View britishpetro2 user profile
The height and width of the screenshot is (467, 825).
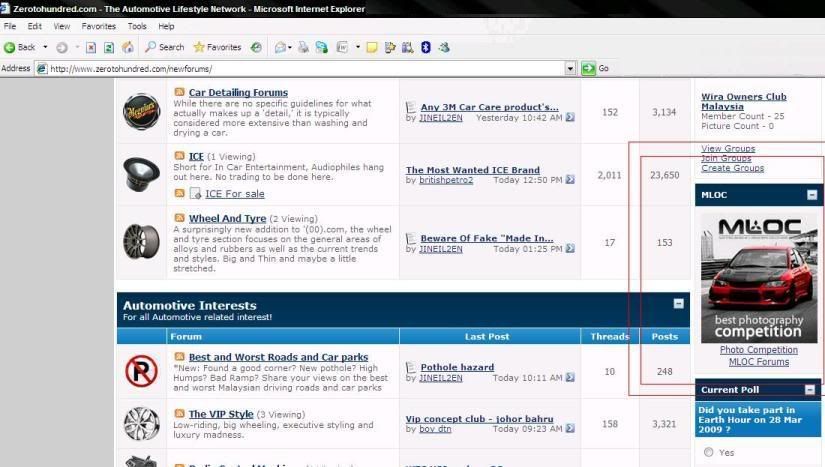tap(446, 180)
